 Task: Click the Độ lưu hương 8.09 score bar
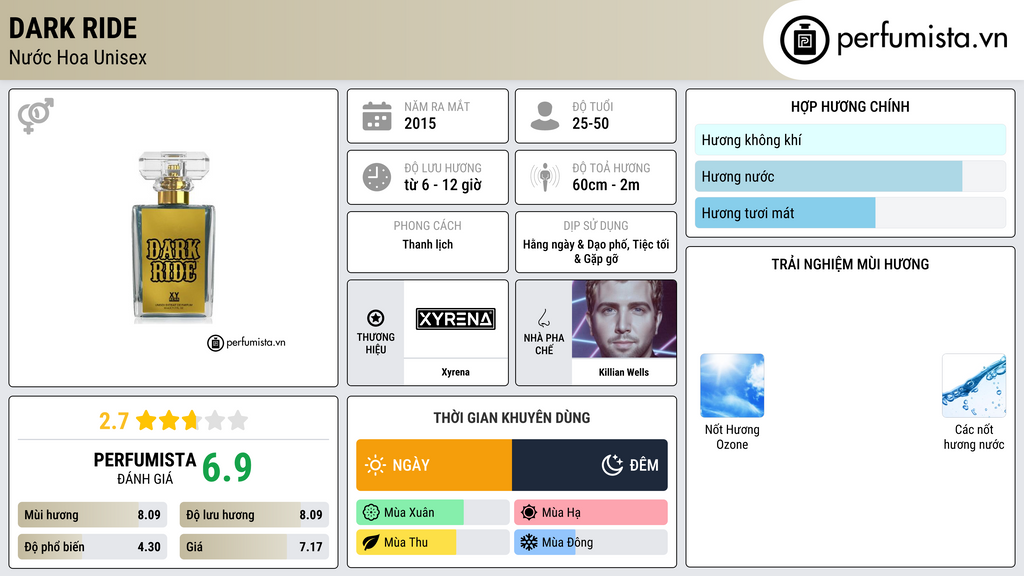tap(254, 515)
